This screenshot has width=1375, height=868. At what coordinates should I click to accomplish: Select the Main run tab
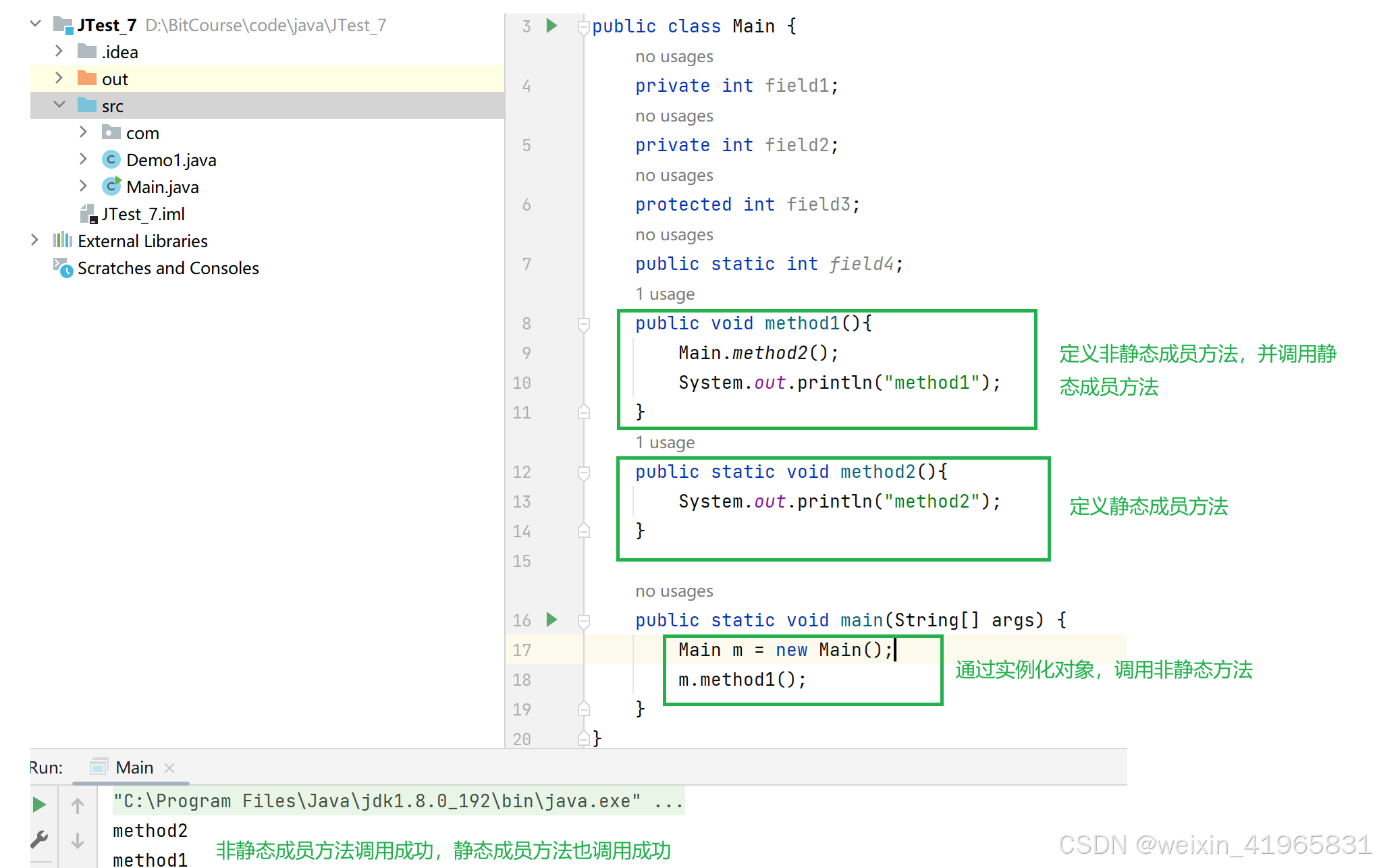[134, 767]
